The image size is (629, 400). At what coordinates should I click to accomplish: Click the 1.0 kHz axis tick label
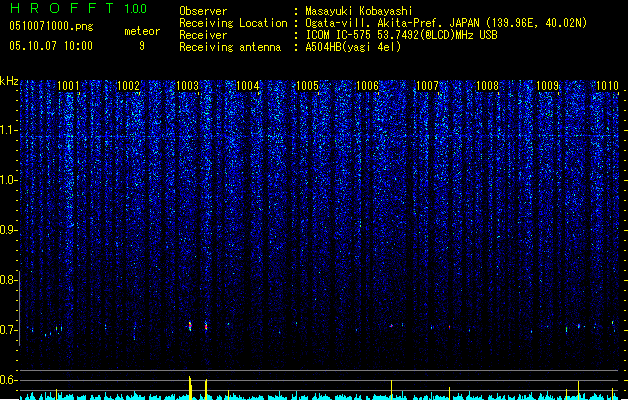8,180
